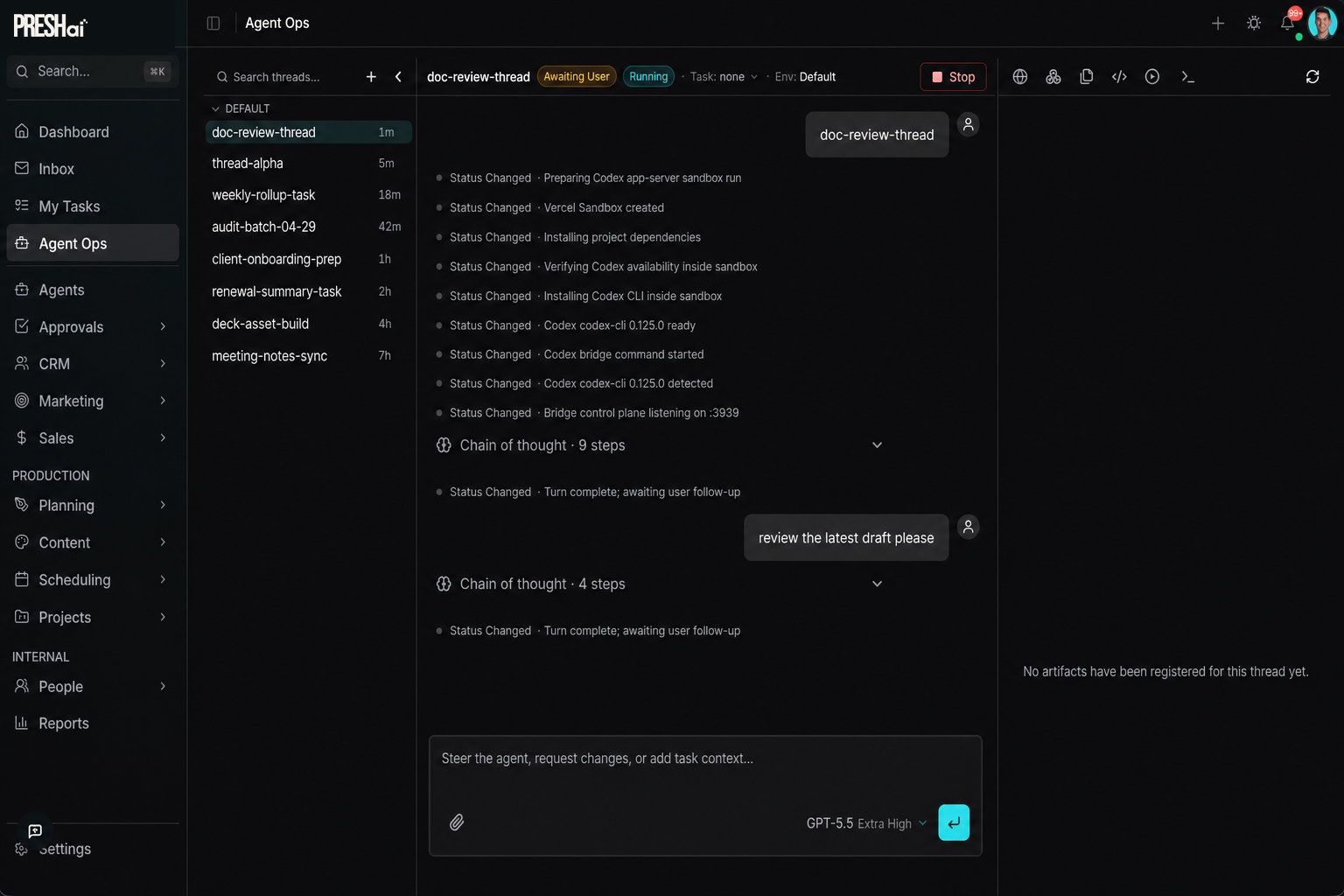Toggle the sidebar panel layout icon

click(213, 24)
